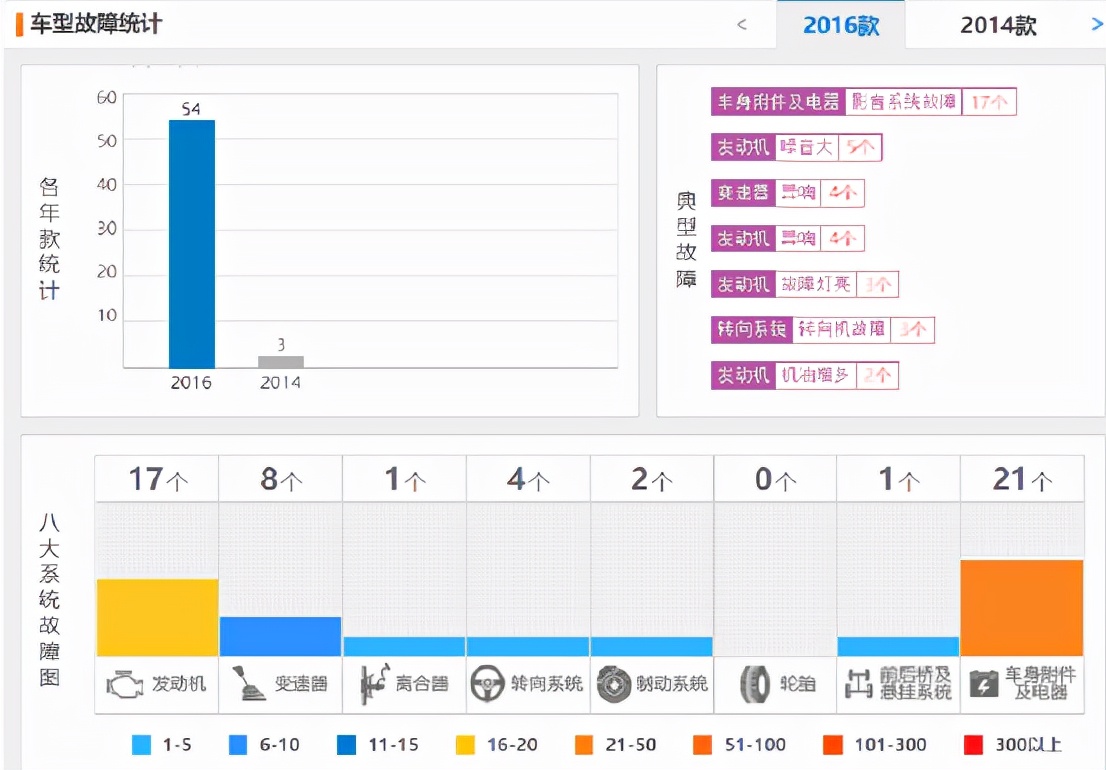Open the 变速器 异响 4个 tag
This screenshot has height=770, width=1106.
(x=787, y=192)
